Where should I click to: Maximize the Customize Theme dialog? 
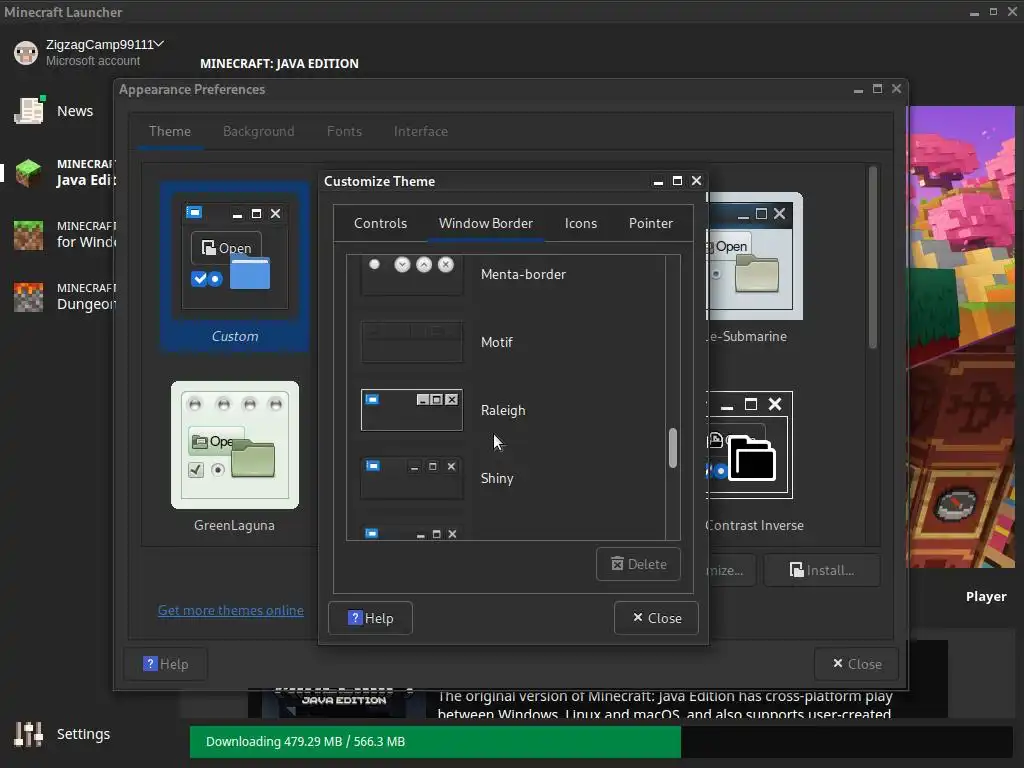(x=677, y=181)
